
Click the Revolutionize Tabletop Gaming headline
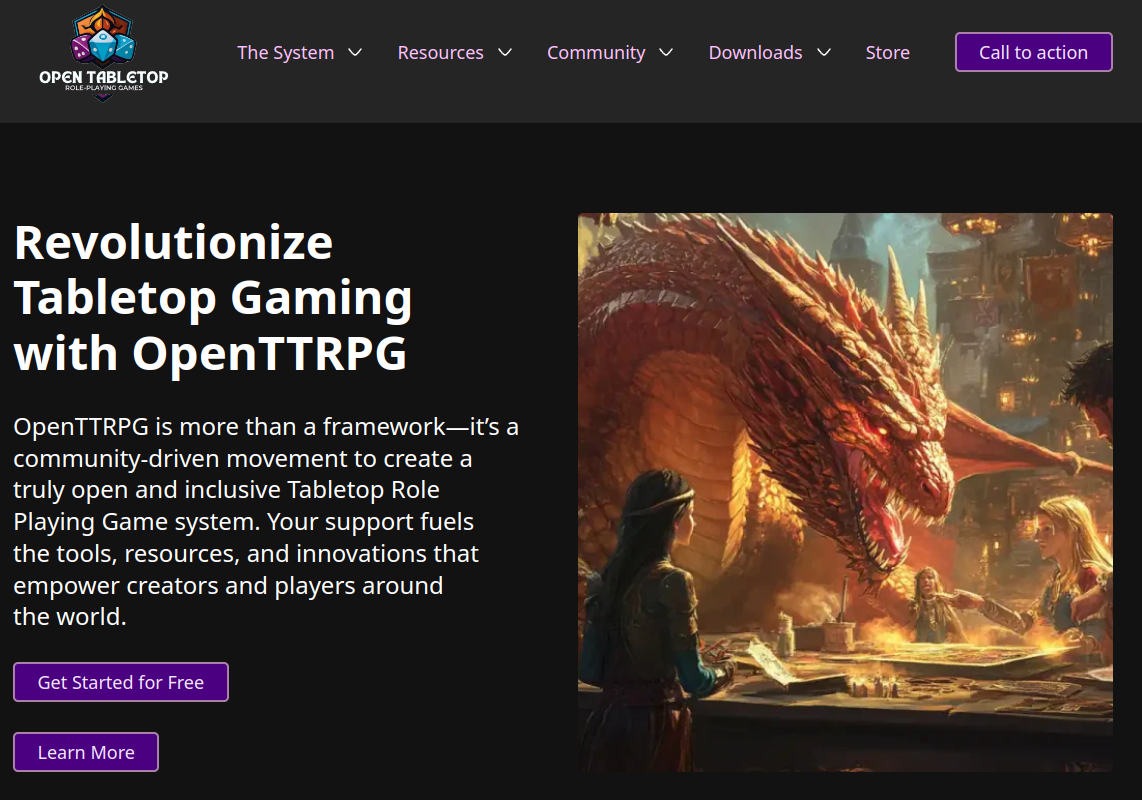(x=213, y=297)
